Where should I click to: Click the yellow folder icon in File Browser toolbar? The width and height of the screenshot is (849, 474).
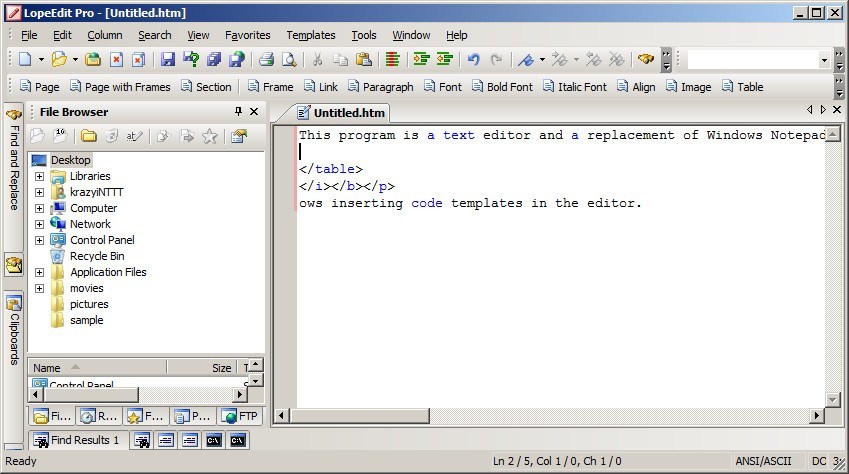click(x=89, y=136)
